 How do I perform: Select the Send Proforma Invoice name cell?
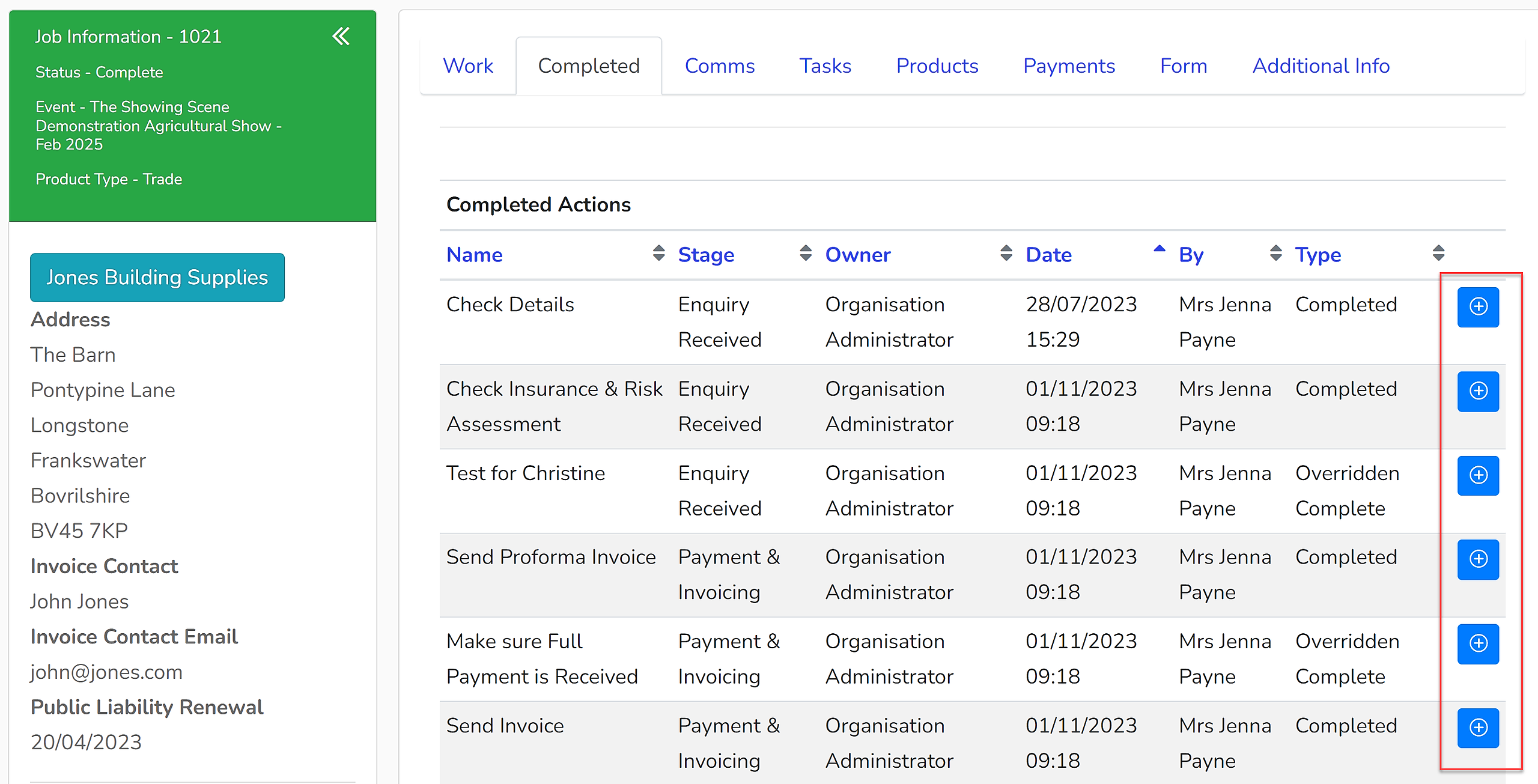[551, 557]
